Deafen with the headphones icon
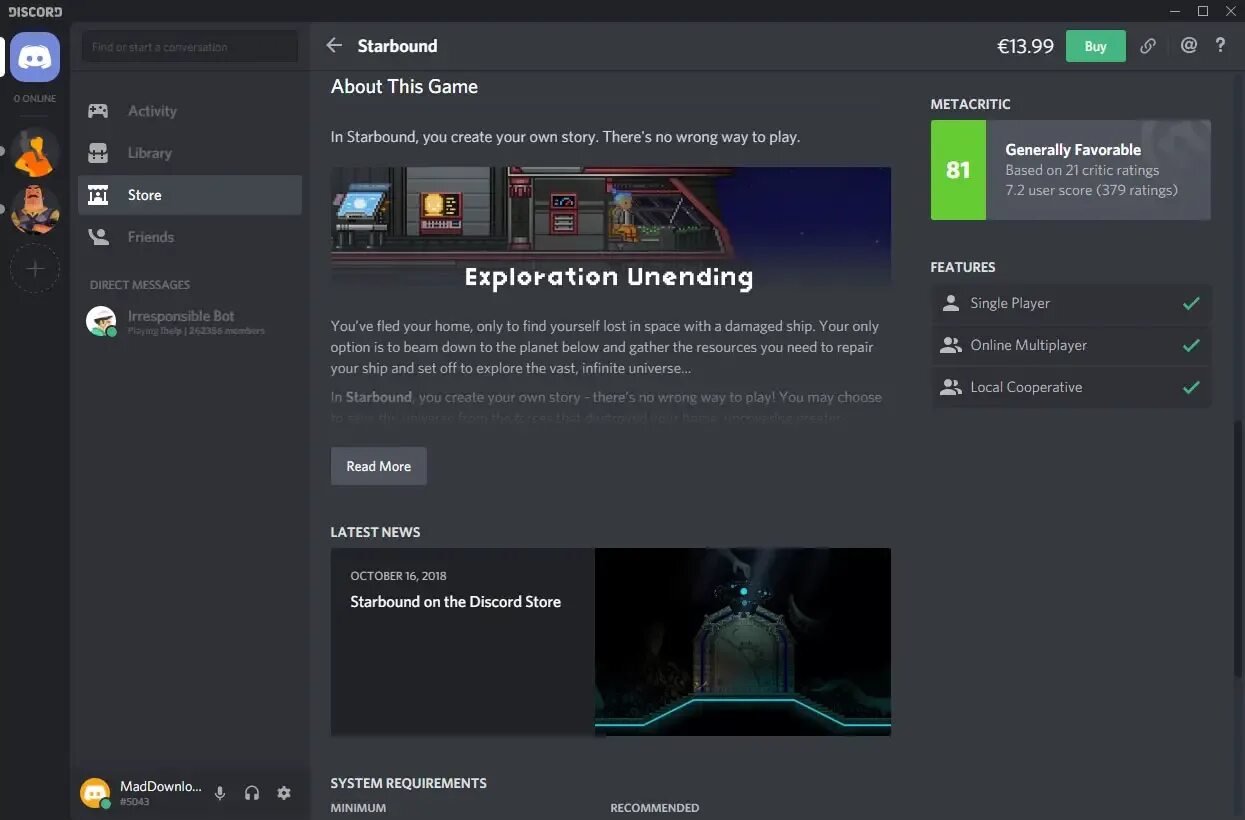 [252, 793]
